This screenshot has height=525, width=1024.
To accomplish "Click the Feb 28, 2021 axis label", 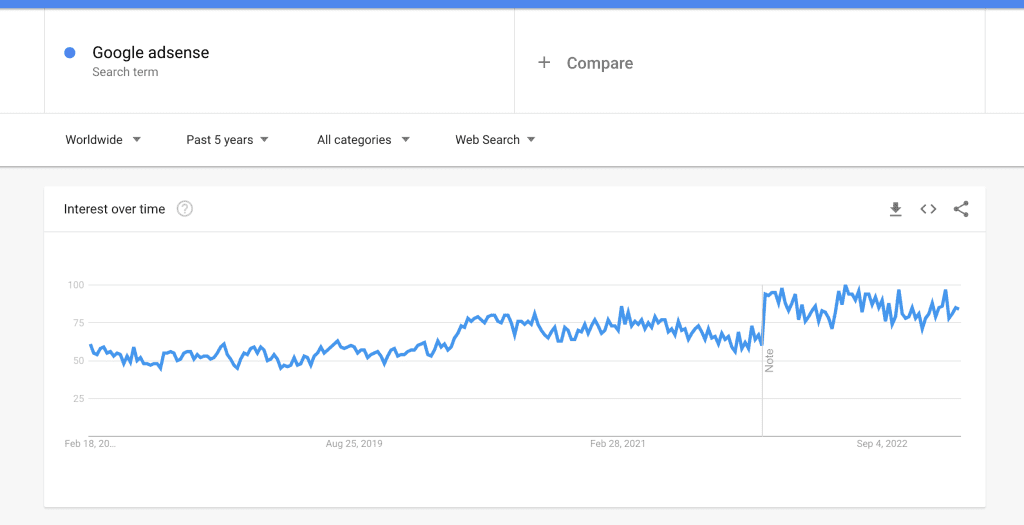I will pos(618,444).
